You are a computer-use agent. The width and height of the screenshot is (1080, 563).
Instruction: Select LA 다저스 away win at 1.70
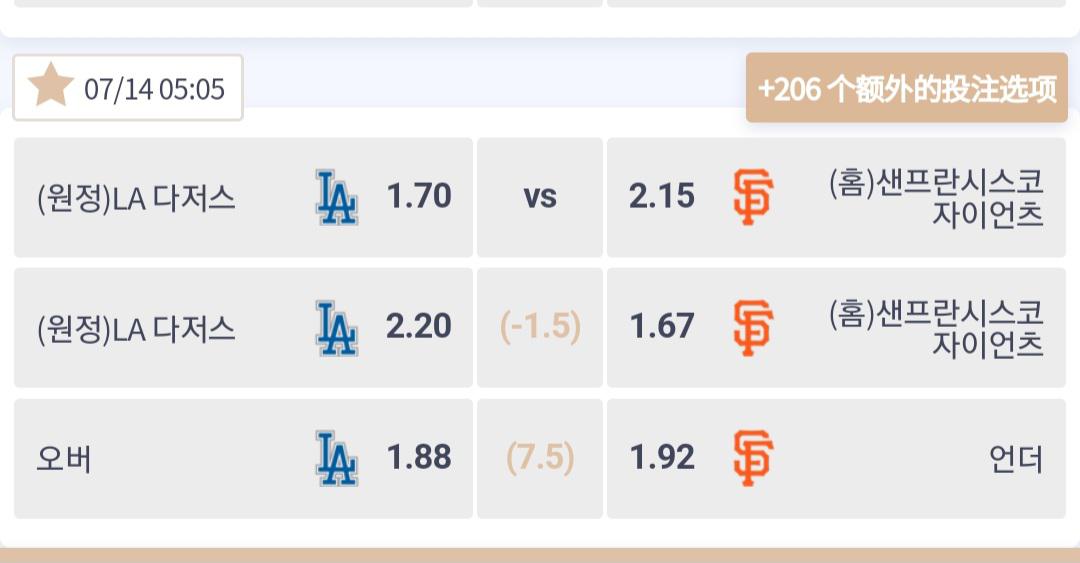click(x=243, y=197)
